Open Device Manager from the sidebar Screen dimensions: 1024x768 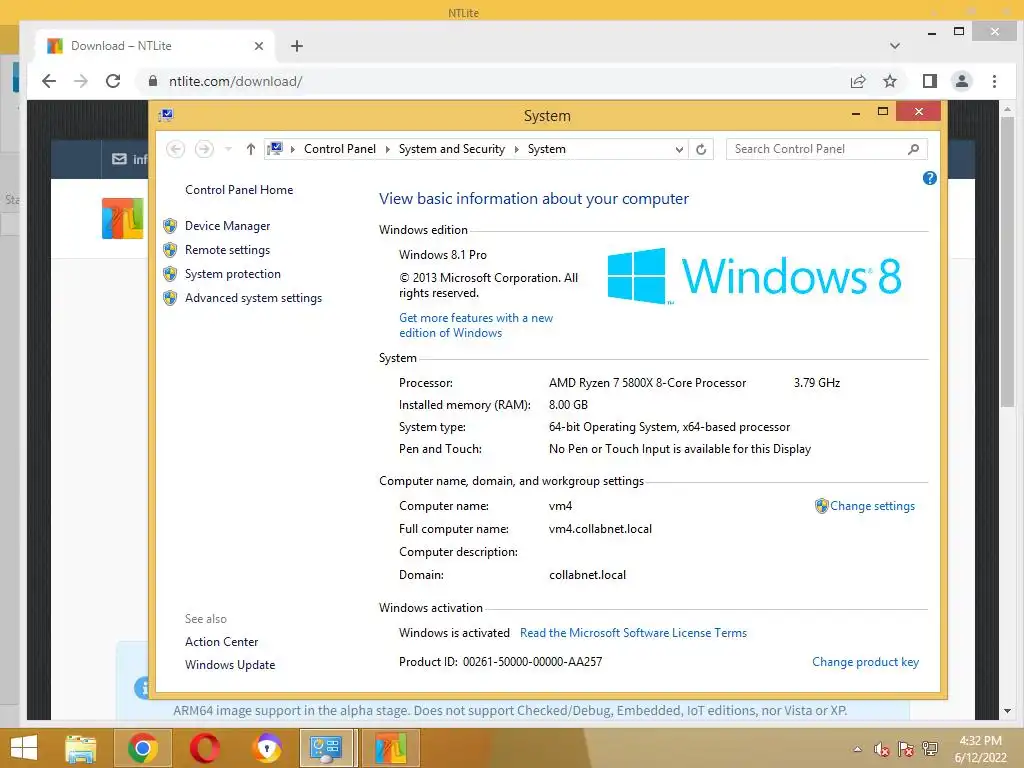pos(227,225)
